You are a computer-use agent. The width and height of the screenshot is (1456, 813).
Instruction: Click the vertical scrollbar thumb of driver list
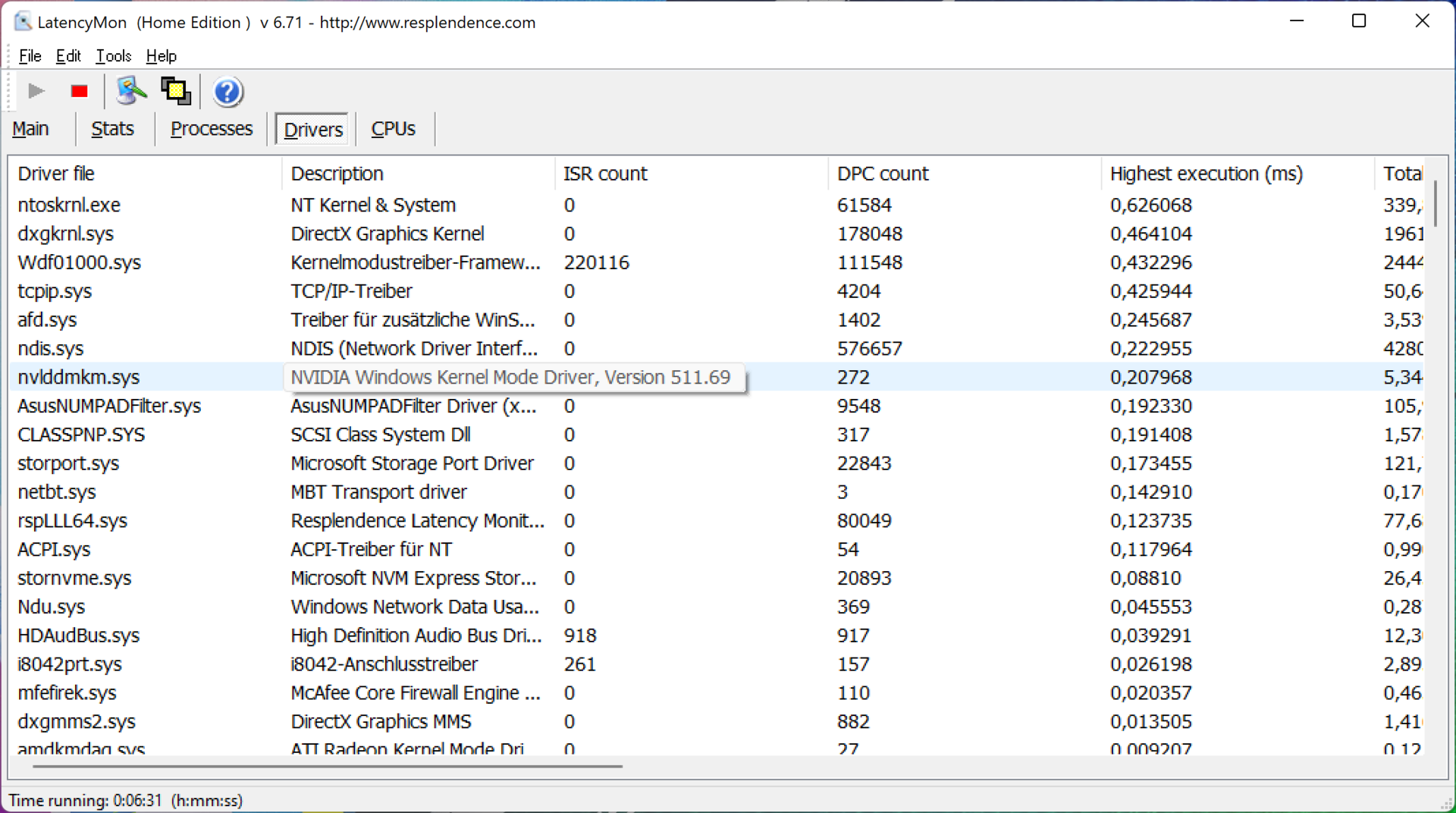[1435, 203]
